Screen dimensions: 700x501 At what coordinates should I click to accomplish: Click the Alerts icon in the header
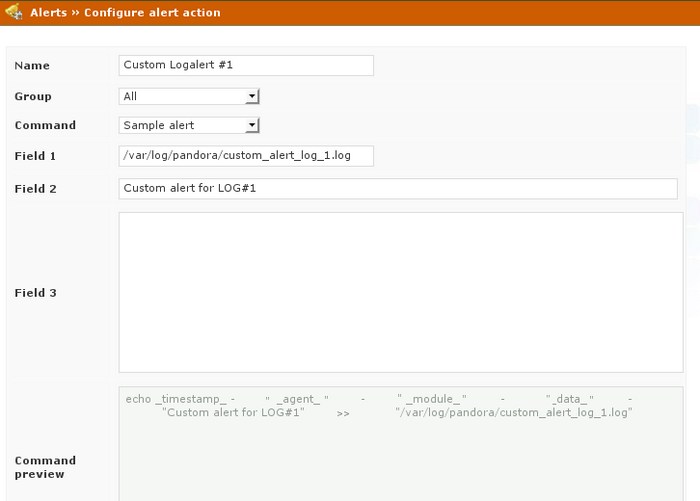click(14, 13)
